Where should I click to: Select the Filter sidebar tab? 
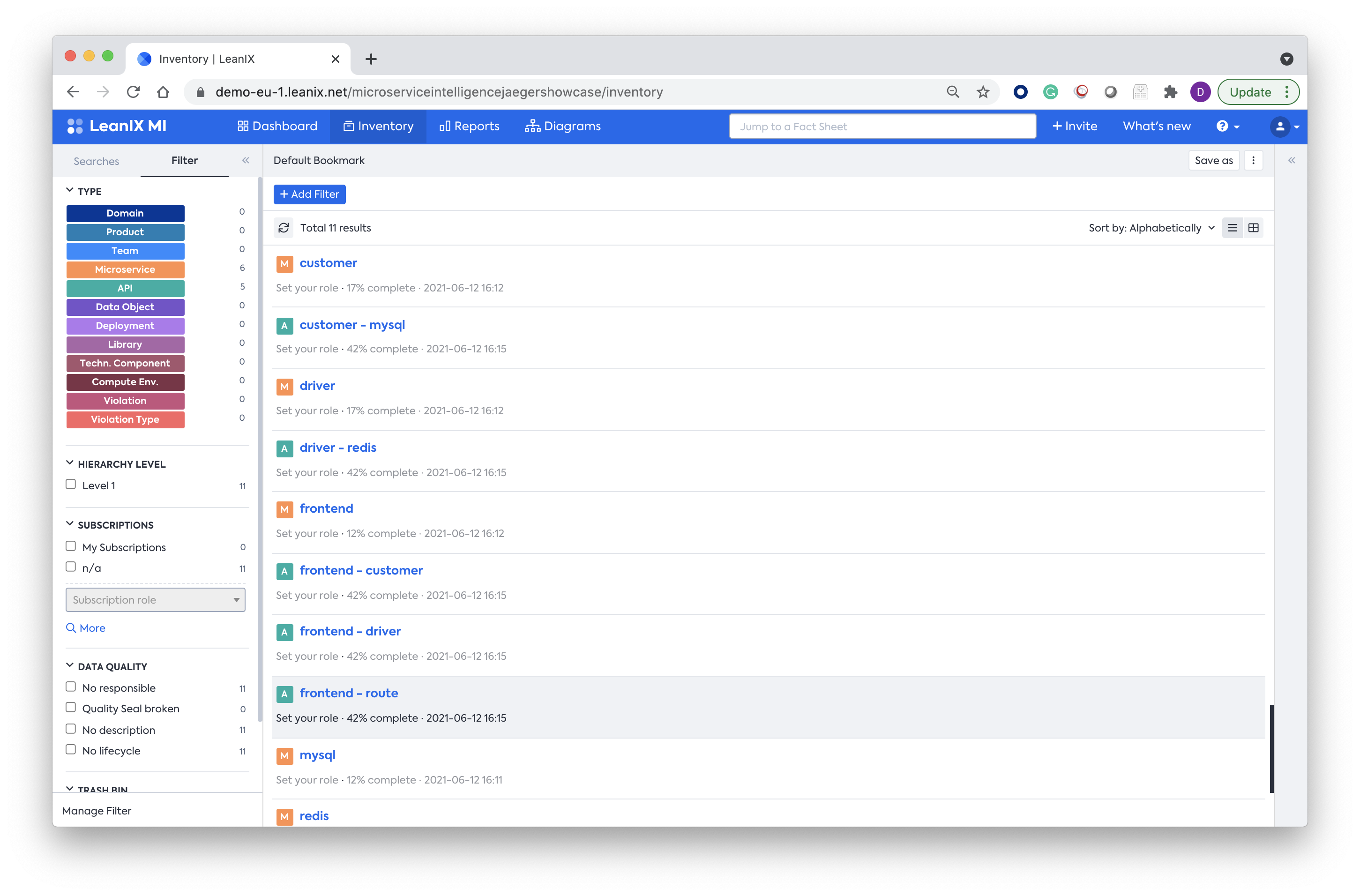point(185,161)
